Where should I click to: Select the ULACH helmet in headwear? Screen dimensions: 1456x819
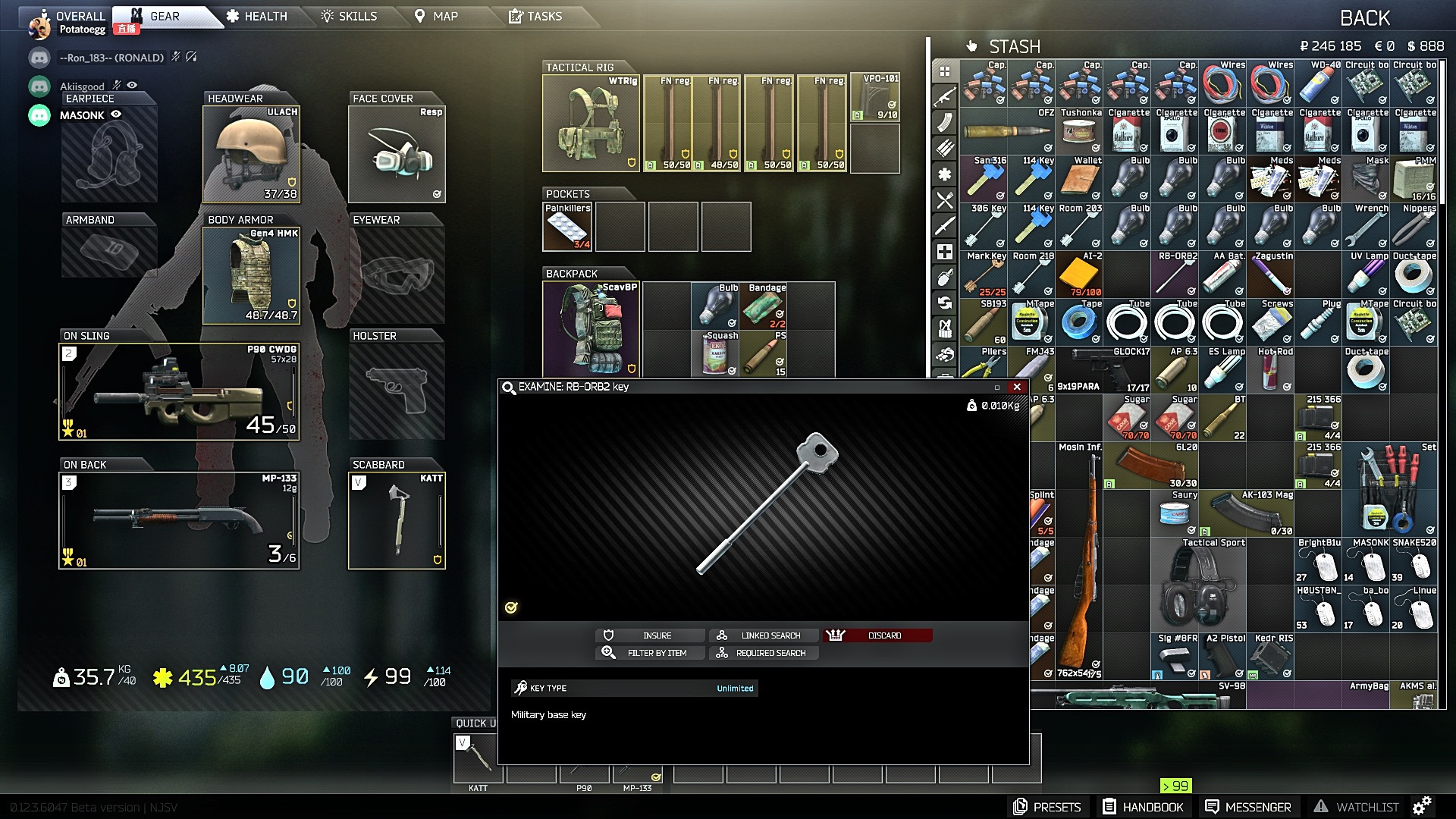coord(251,154)
